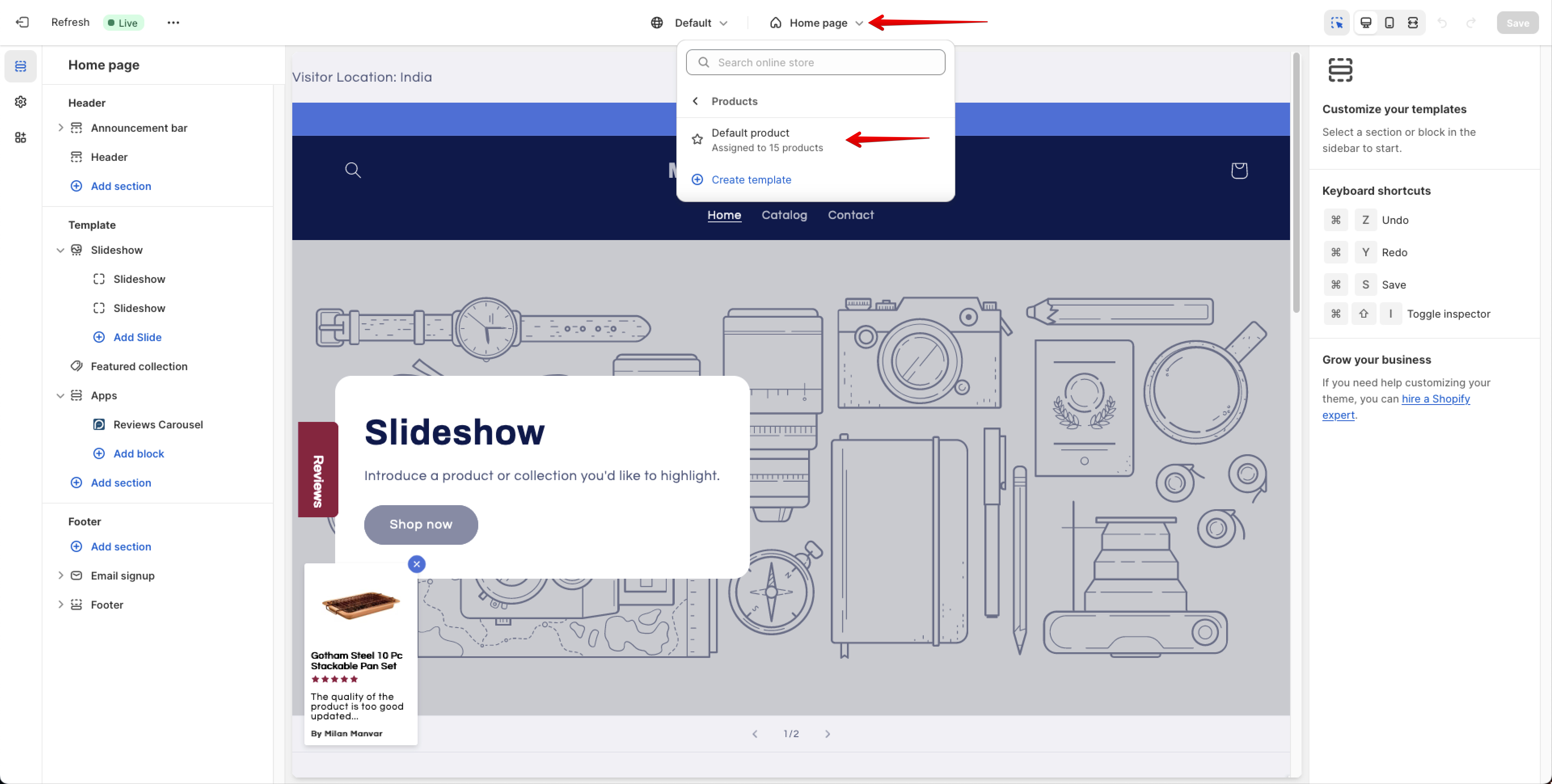Click the back chevron beside Products
The width and height of the screenshot is (1552, 784).
point(696,101)
